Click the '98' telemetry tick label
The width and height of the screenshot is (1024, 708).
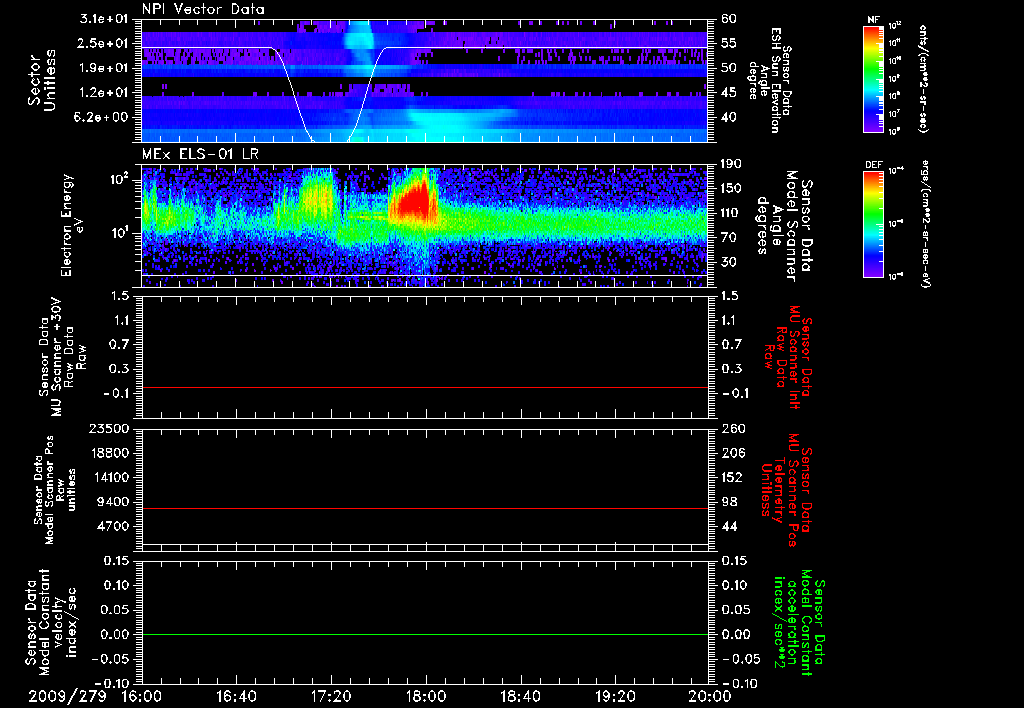click(x=729, y=502)
